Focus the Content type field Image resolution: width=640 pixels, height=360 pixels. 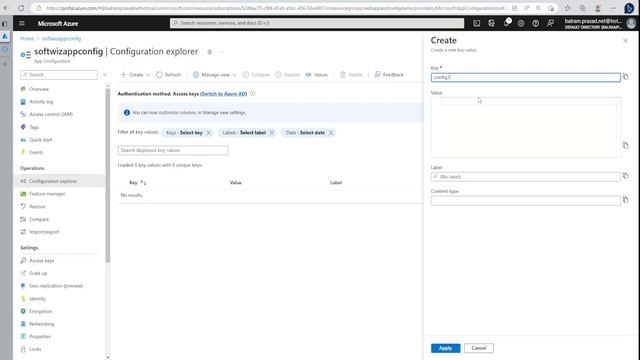526,200
